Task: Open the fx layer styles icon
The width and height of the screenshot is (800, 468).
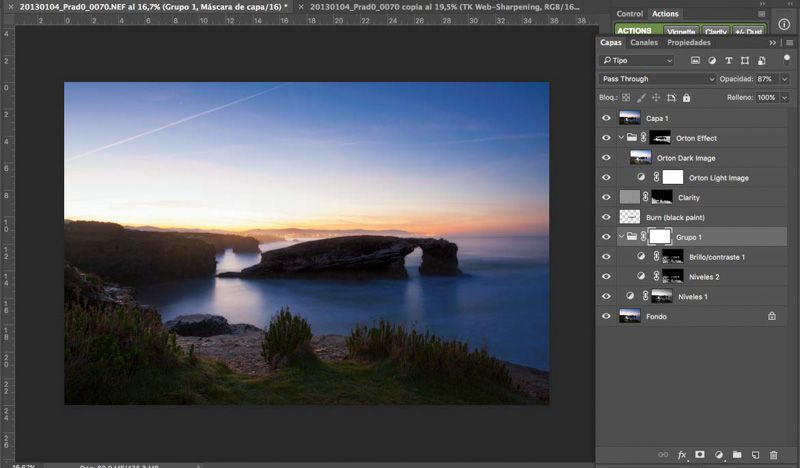Action: tap(682, 455)
